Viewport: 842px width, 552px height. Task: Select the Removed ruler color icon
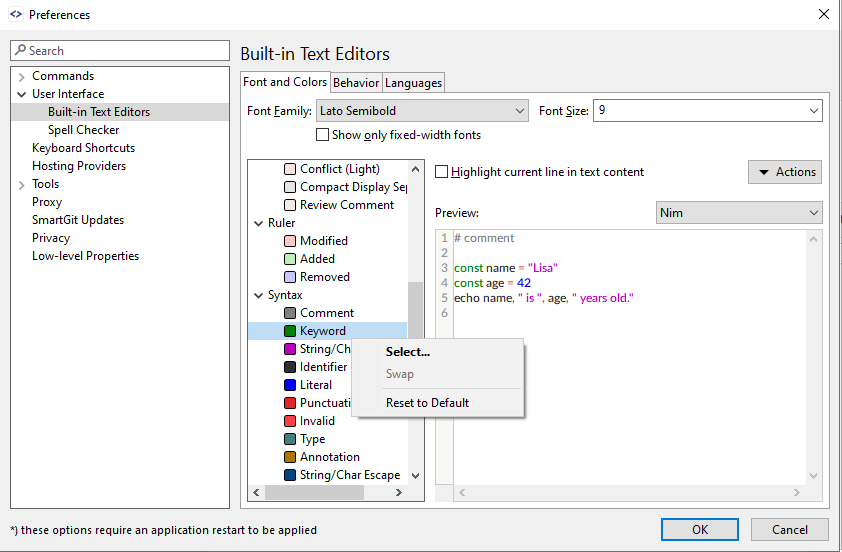coord(290,277)
